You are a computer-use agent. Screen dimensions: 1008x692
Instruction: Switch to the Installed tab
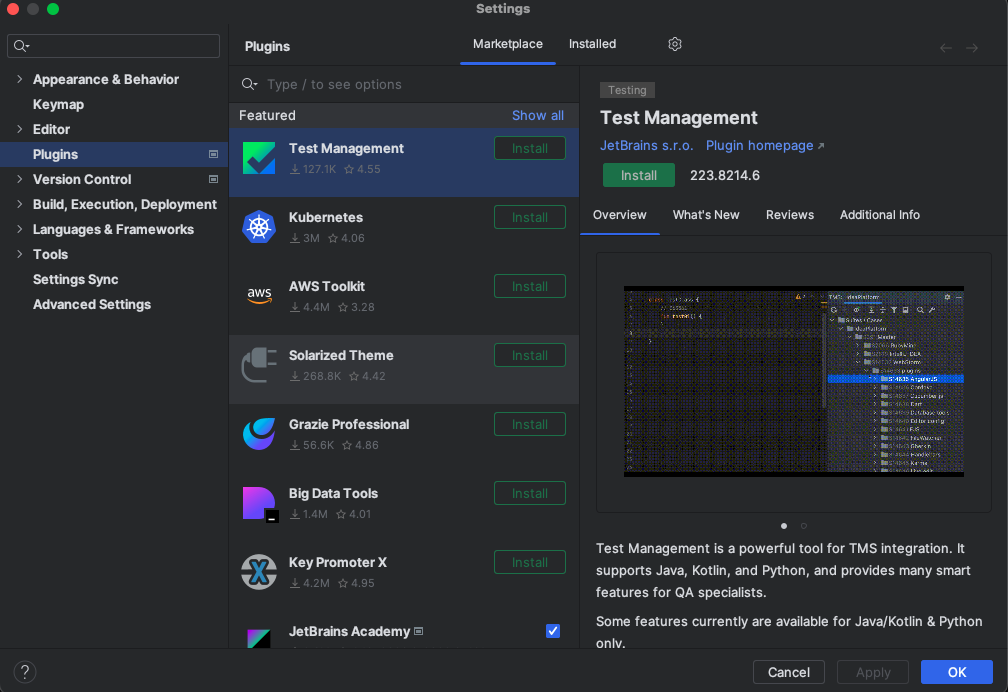click(x=592, y=44)
